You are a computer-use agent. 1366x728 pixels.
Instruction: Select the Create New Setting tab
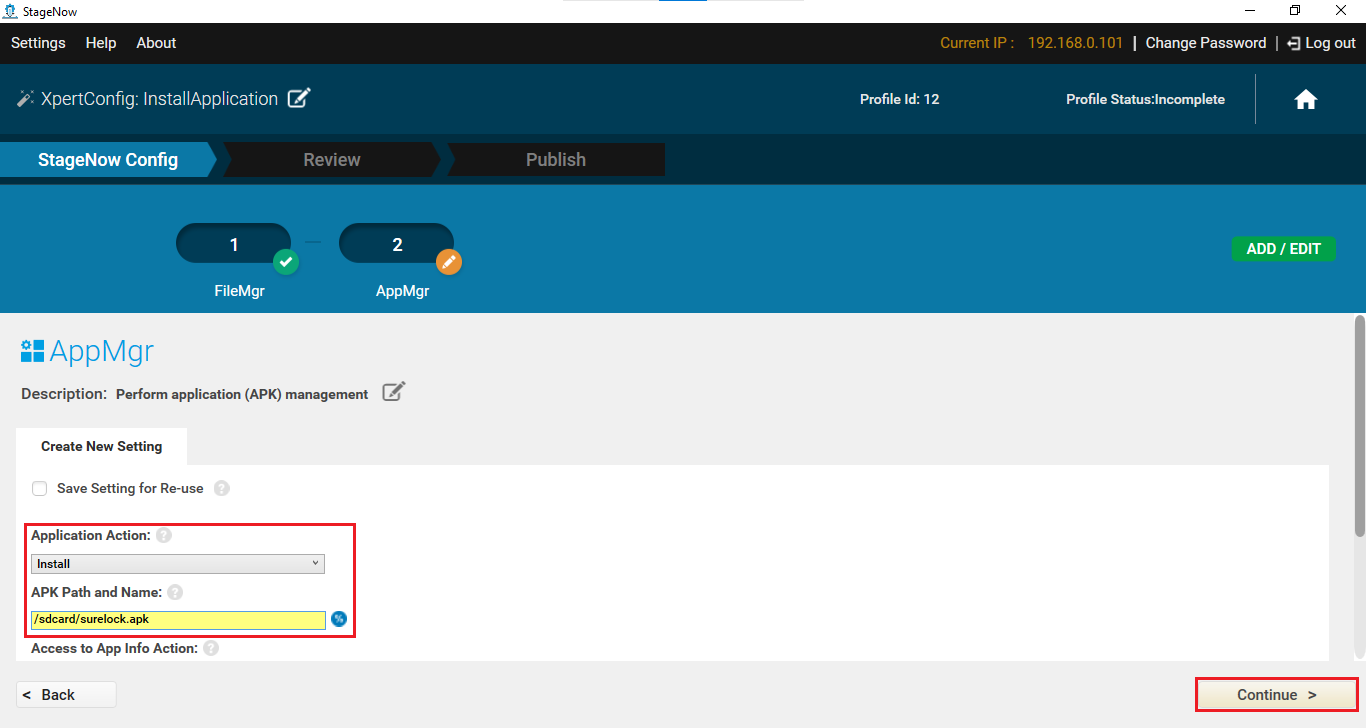[x=101, y=446]
